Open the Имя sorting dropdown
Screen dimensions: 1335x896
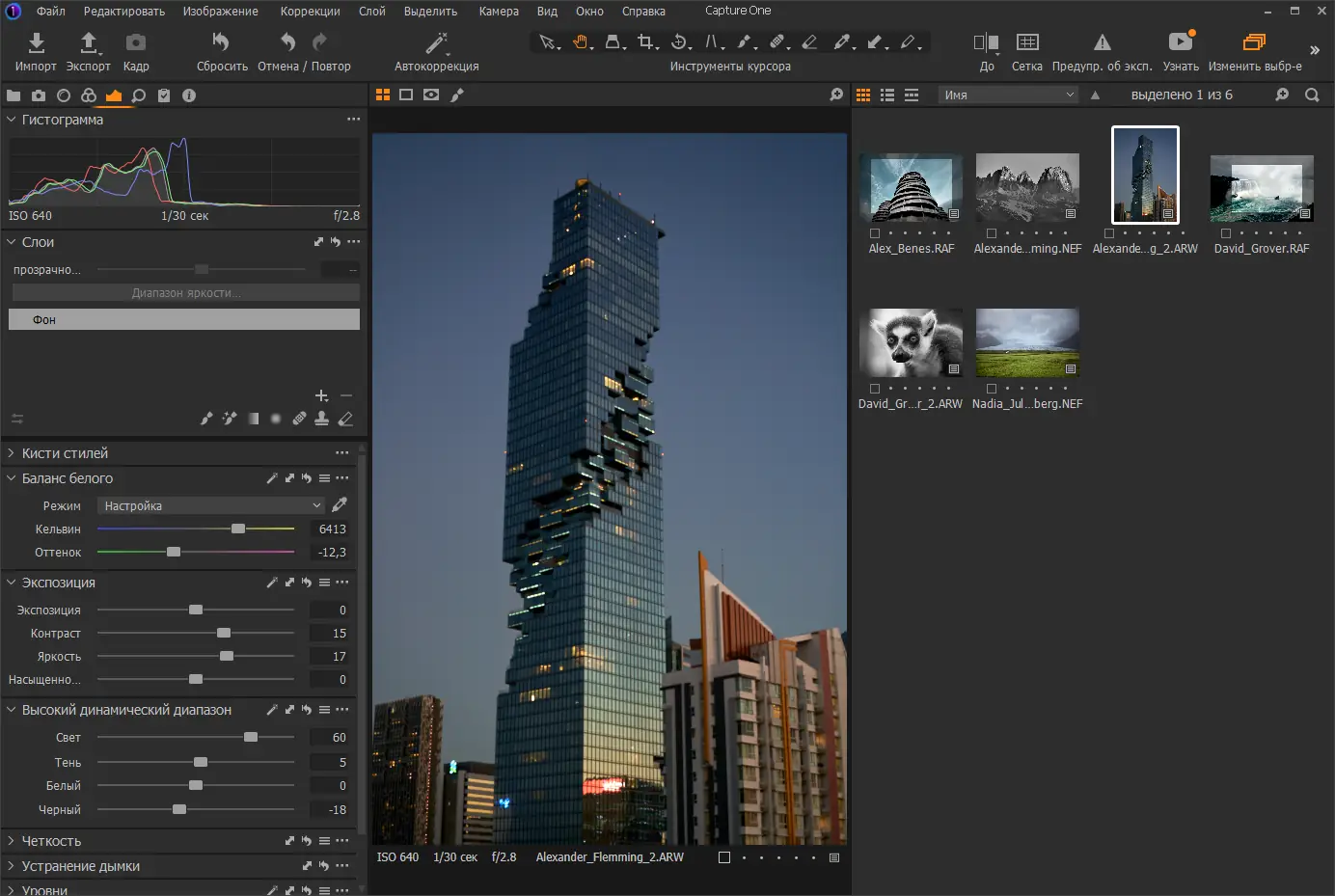(x=1007, y=94)
